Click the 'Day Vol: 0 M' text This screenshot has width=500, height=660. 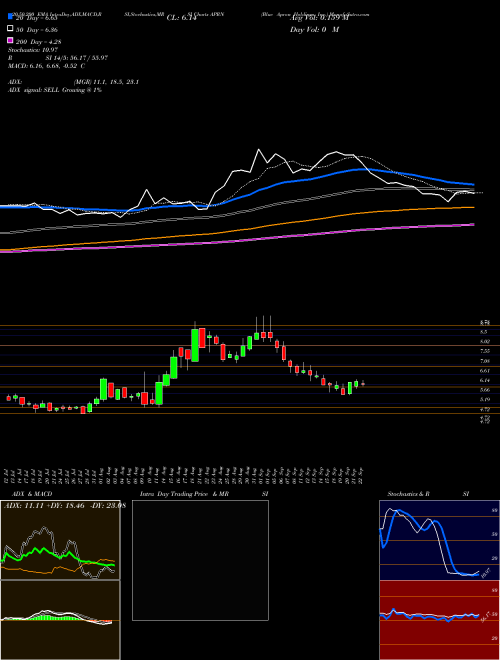314,29
